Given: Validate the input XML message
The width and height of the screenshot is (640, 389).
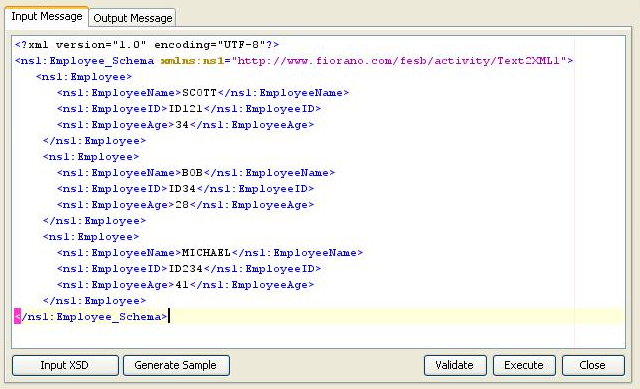Looking at the screenshot, I should point(455,365).
